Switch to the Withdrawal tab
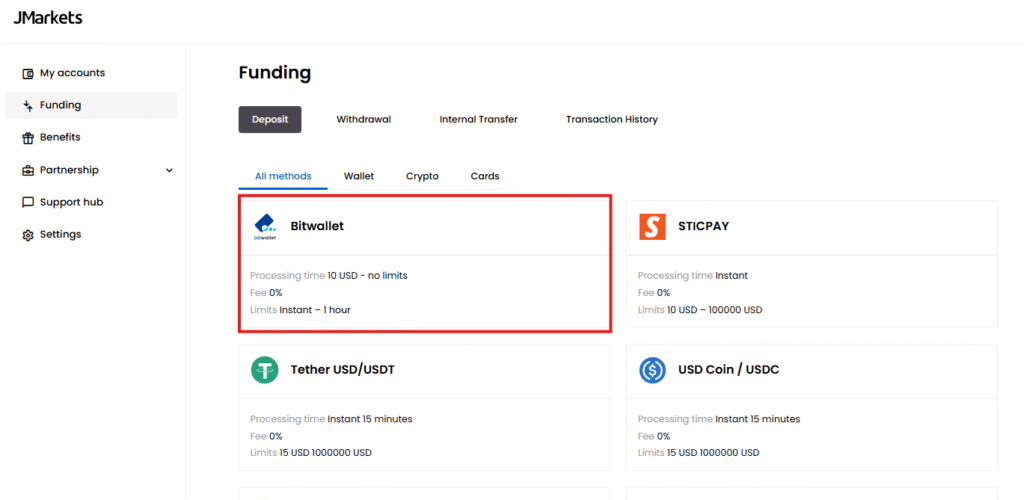 [x=363, y=119]
